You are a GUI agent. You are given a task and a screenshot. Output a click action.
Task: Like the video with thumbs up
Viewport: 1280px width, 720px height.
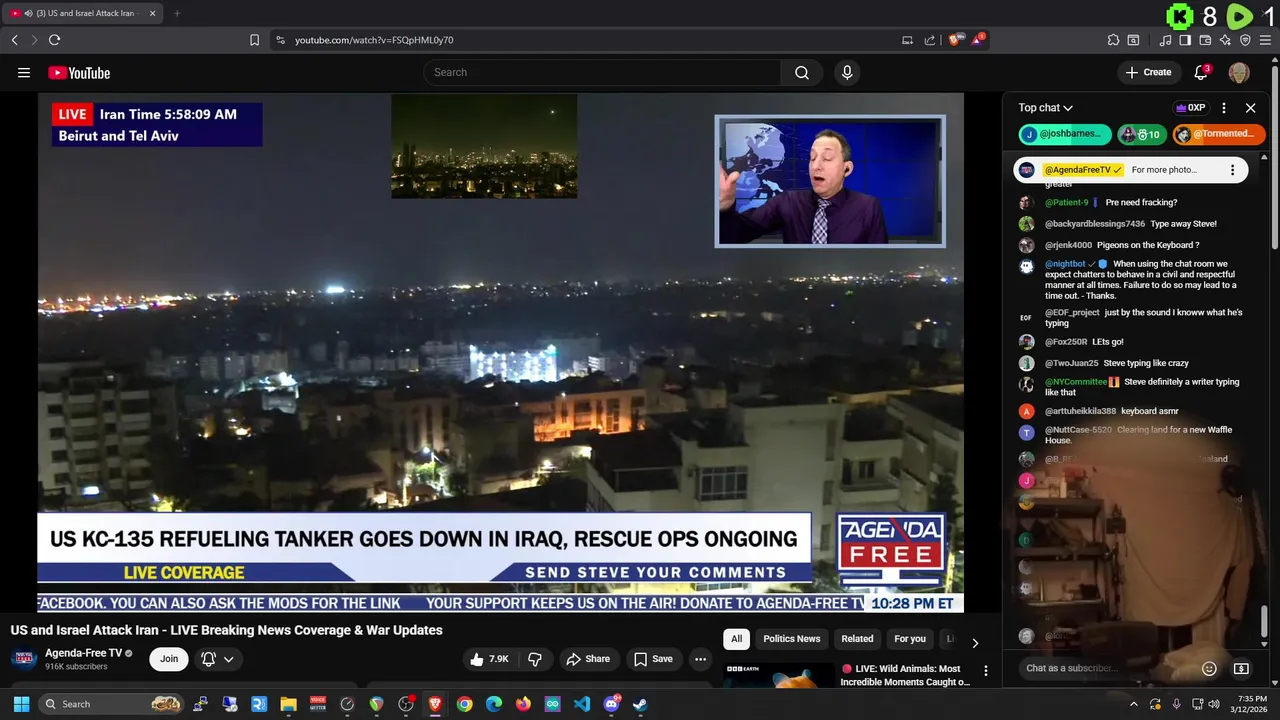pyautogui.click(x=490, y=659)
